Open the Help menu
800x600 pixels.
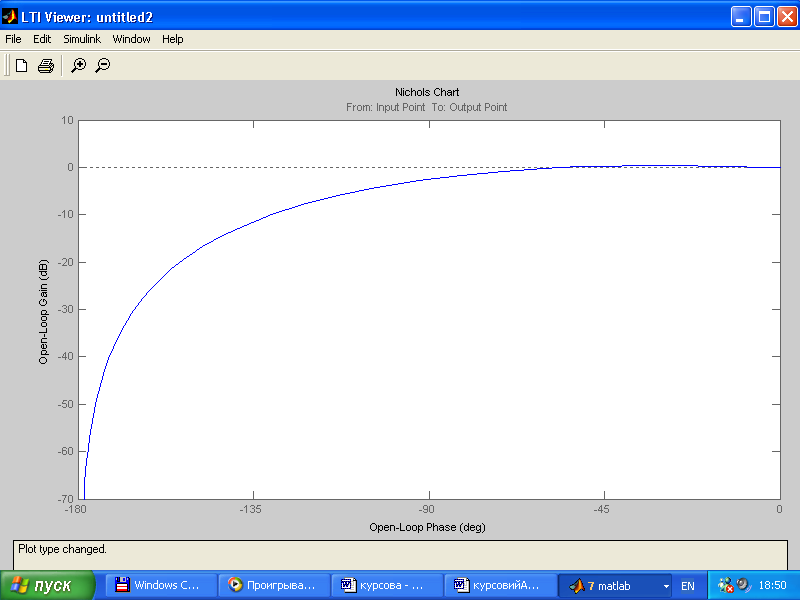click(x=172, y=39)
